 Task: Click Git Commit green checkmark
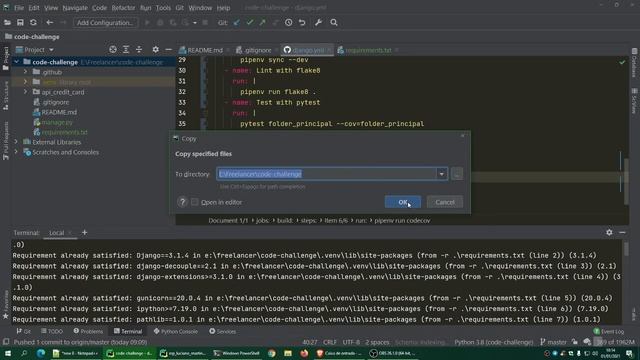249,22
